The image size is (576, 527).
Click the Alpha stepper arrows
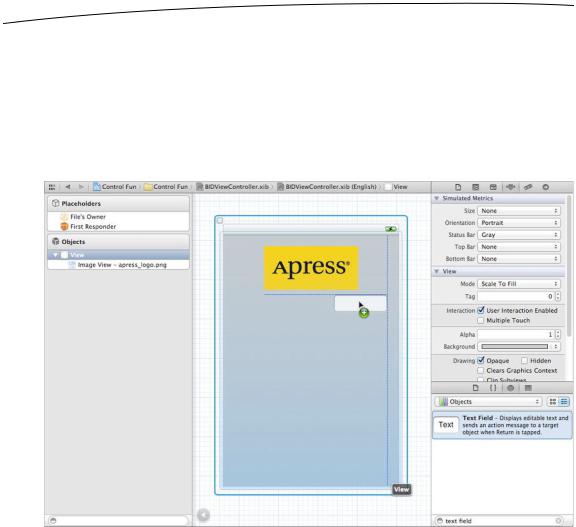click(558, 335)
